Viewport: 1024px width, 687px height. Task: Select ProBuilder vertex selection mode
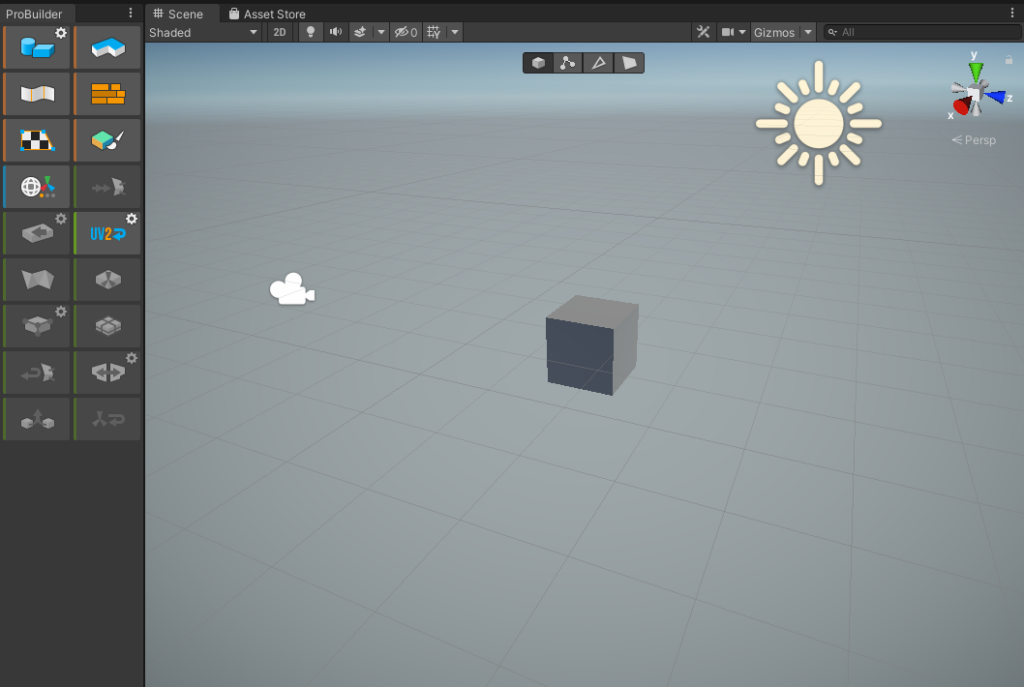(x=568, y=63)
